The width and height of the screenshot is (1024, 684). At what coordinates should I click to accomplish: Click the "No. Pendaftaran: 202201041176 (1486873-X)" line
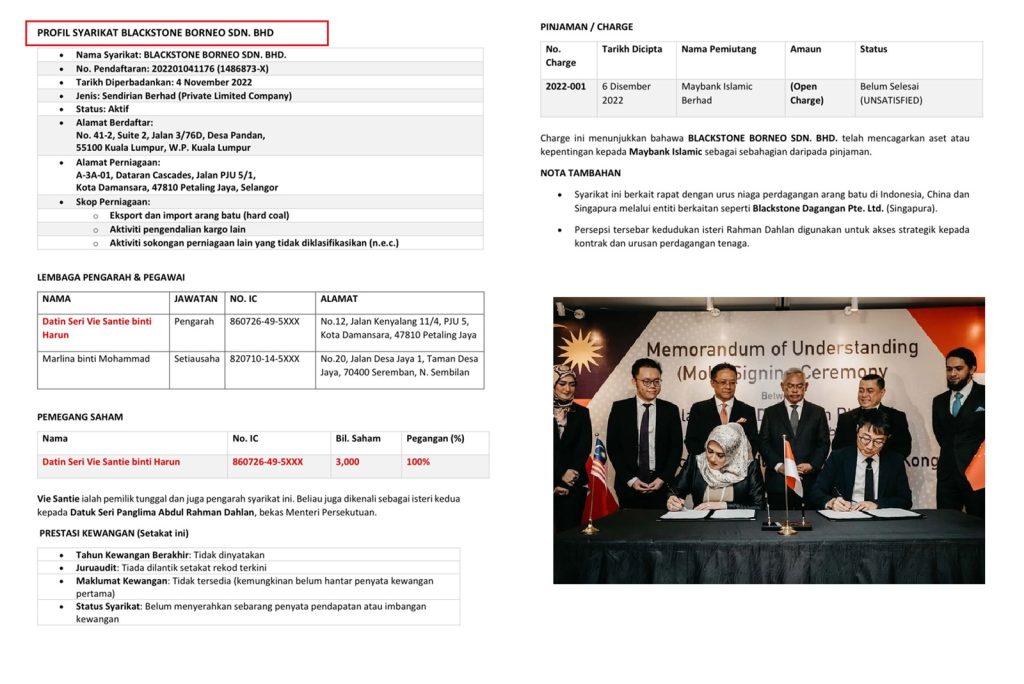[172, 69]
